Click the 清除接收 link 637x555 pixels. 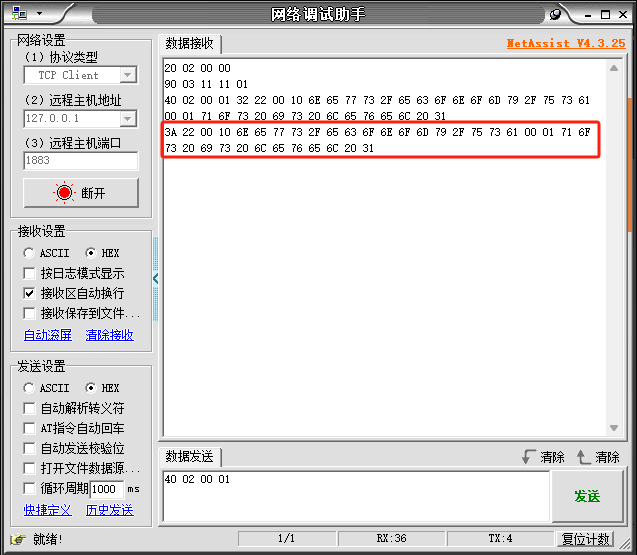tap(109, 335)
